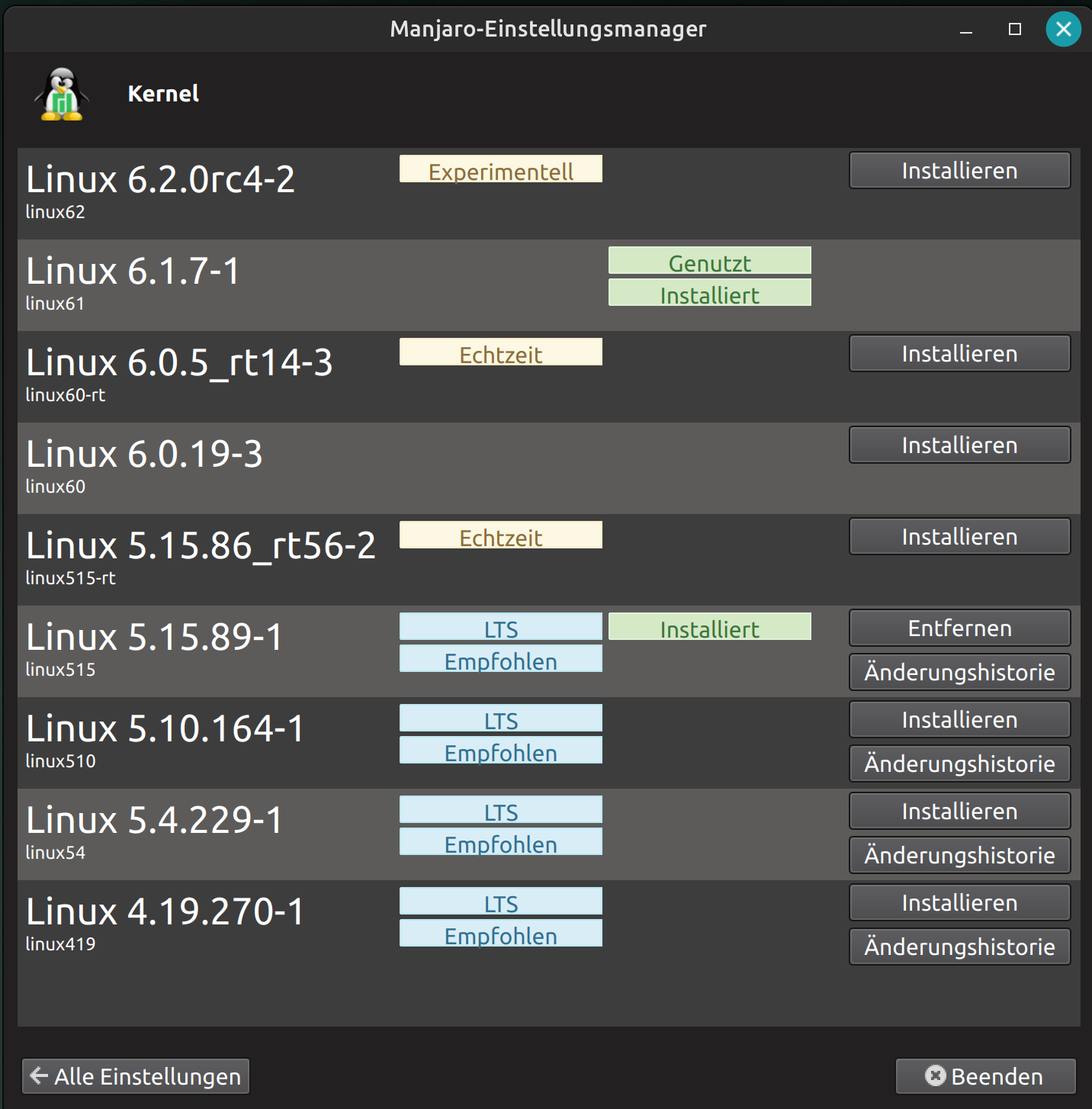Click the LTS badge on Linux 5.4.229-1

(500, 809)
